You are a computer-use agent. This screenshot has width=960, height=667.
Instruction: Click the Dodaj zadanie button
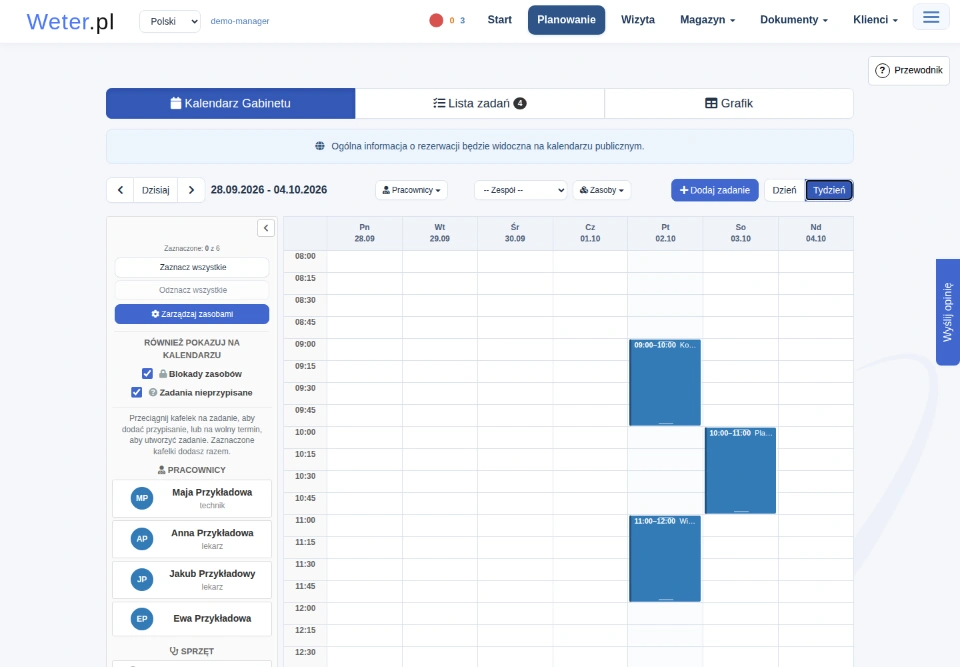[x=714, y=190]
